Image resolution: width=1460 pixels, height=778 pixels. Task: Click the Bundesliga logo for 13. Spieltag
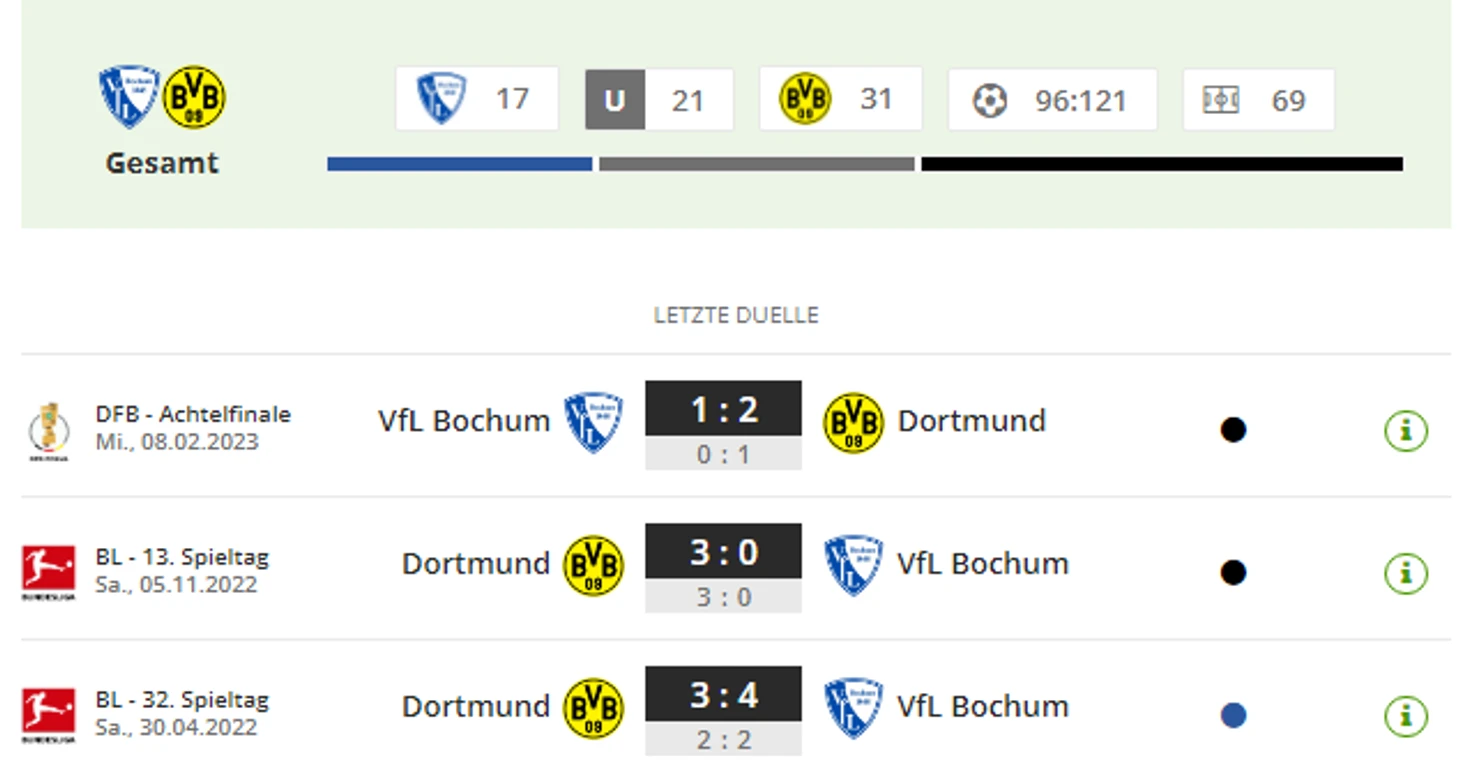coord(48,572)
